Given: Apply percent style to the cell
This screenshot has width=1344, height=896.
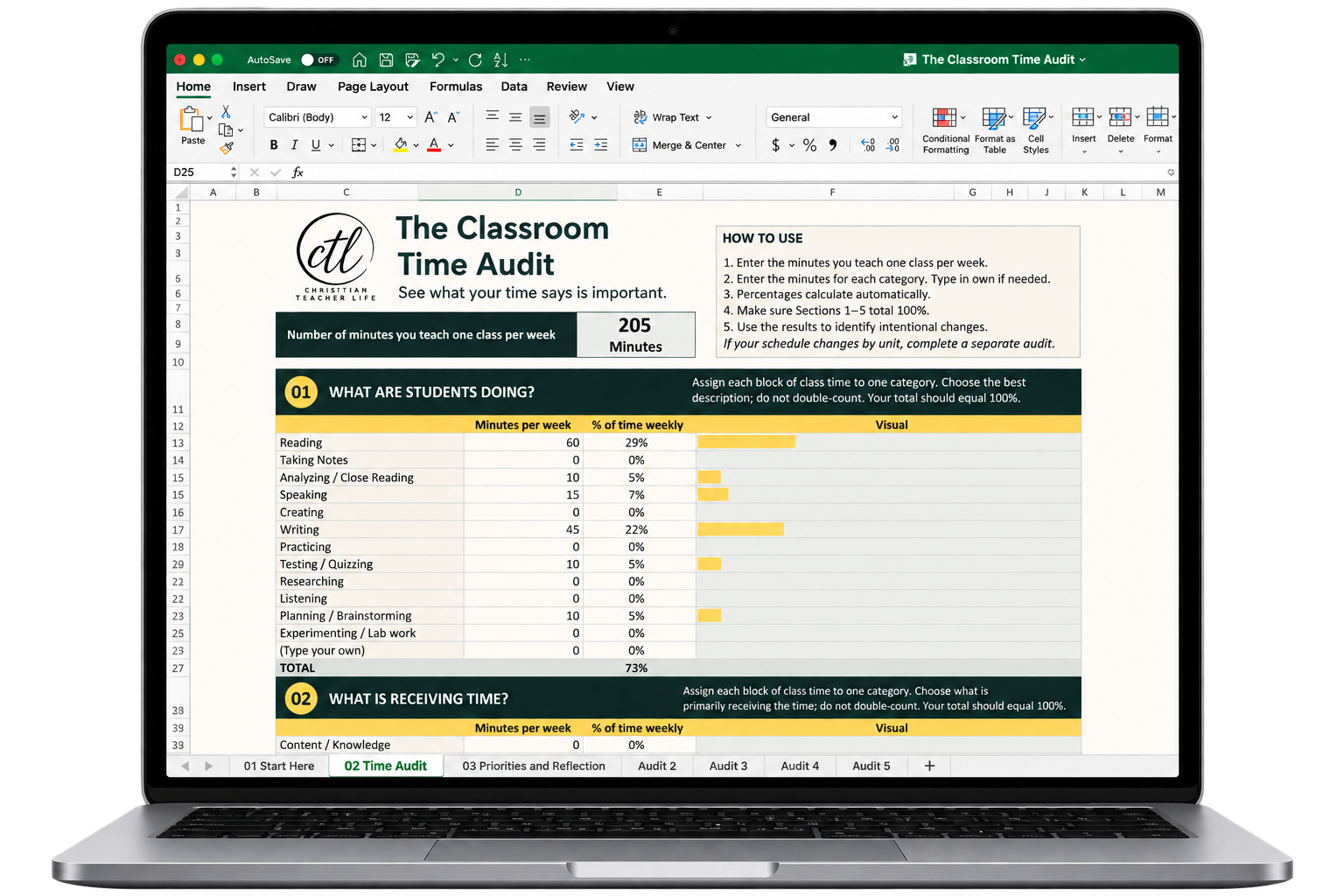Looking at the screenshot, I should pos(810,145).
